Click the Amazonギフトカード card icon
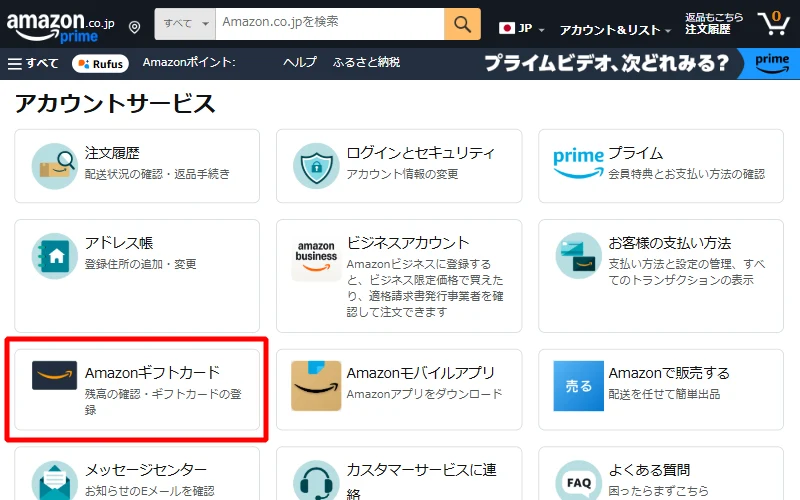Viewport: 800px width, 500px height. coord(54,376)
